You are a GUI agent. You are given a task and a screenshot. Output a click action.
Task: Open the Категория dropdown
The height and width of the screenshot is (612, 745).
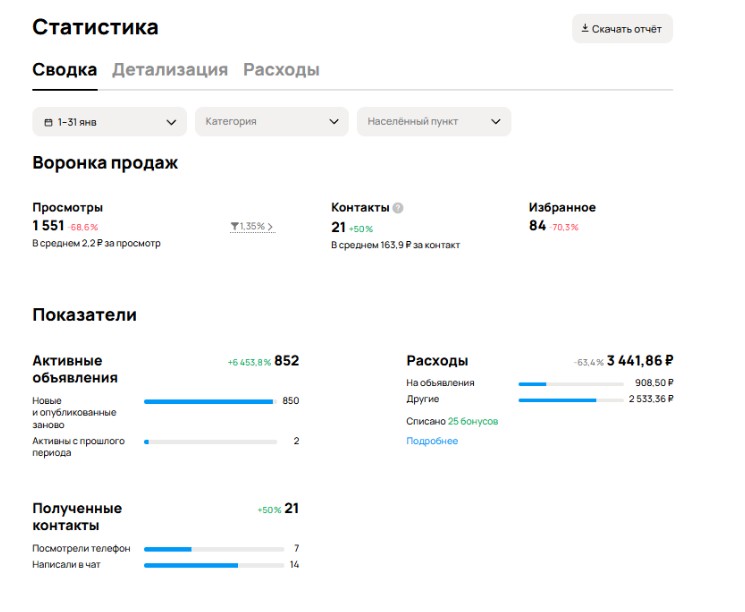[x=272, y=122]
